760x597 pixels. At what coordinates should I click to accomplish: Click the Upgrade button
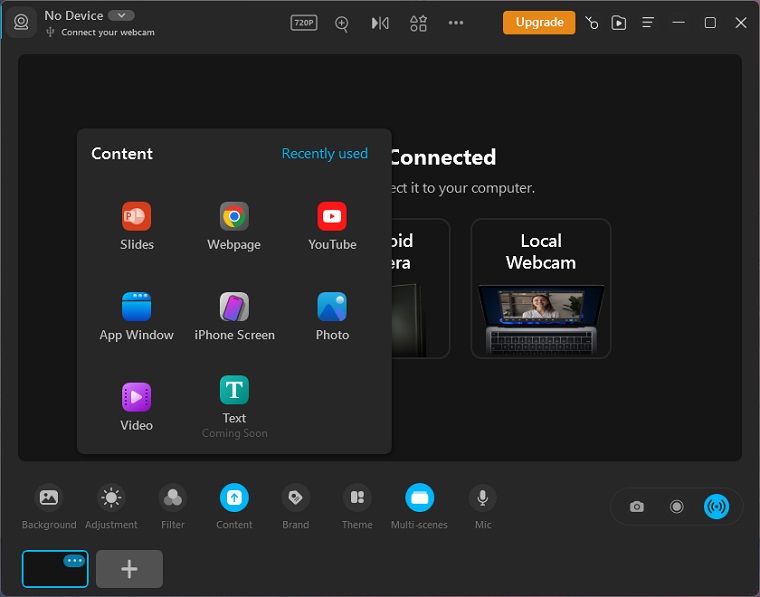539,22
